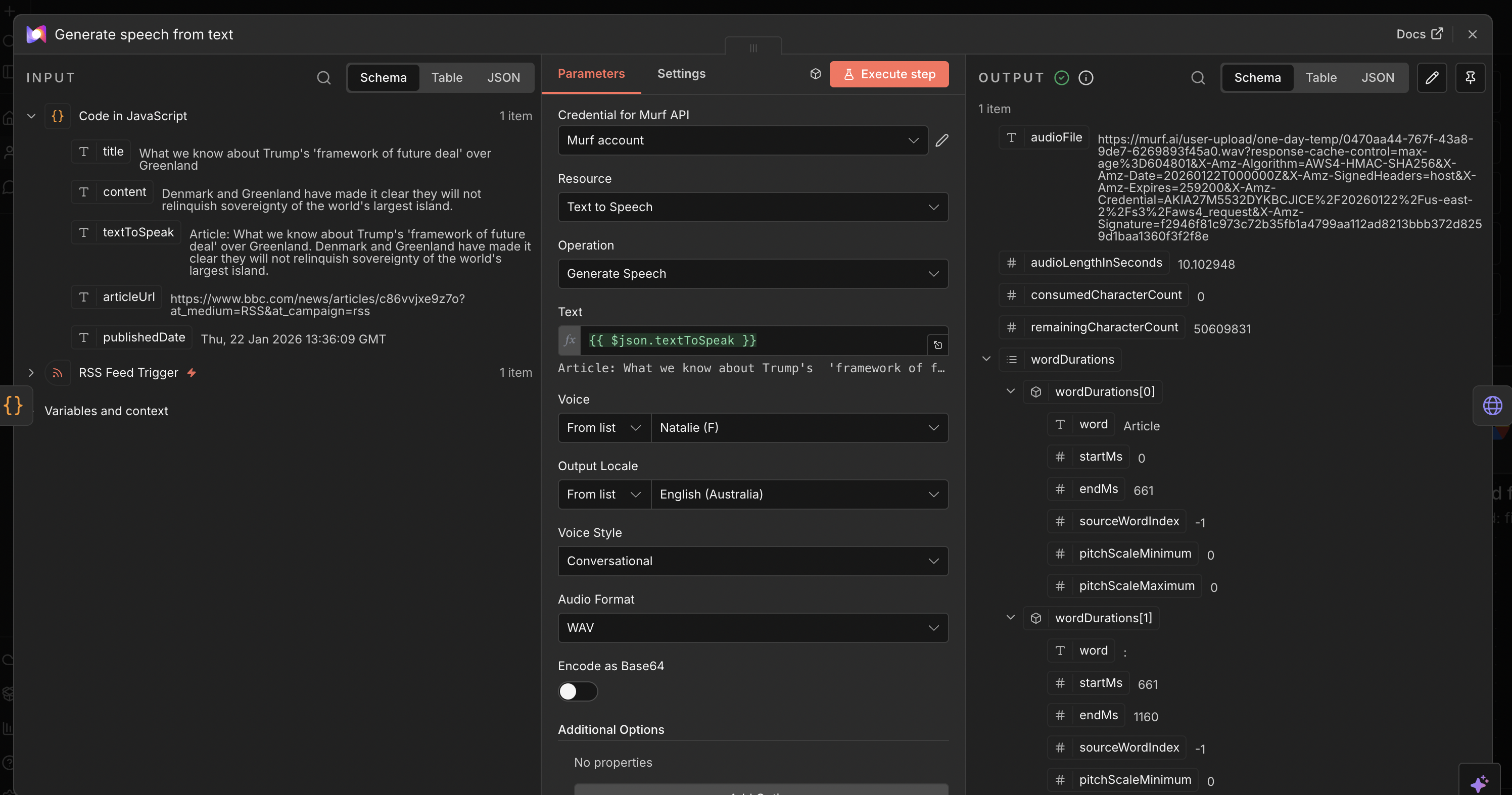1512x795 pixels.
Task: Click the curly braces Code node icon
Action: pos(58,116)
